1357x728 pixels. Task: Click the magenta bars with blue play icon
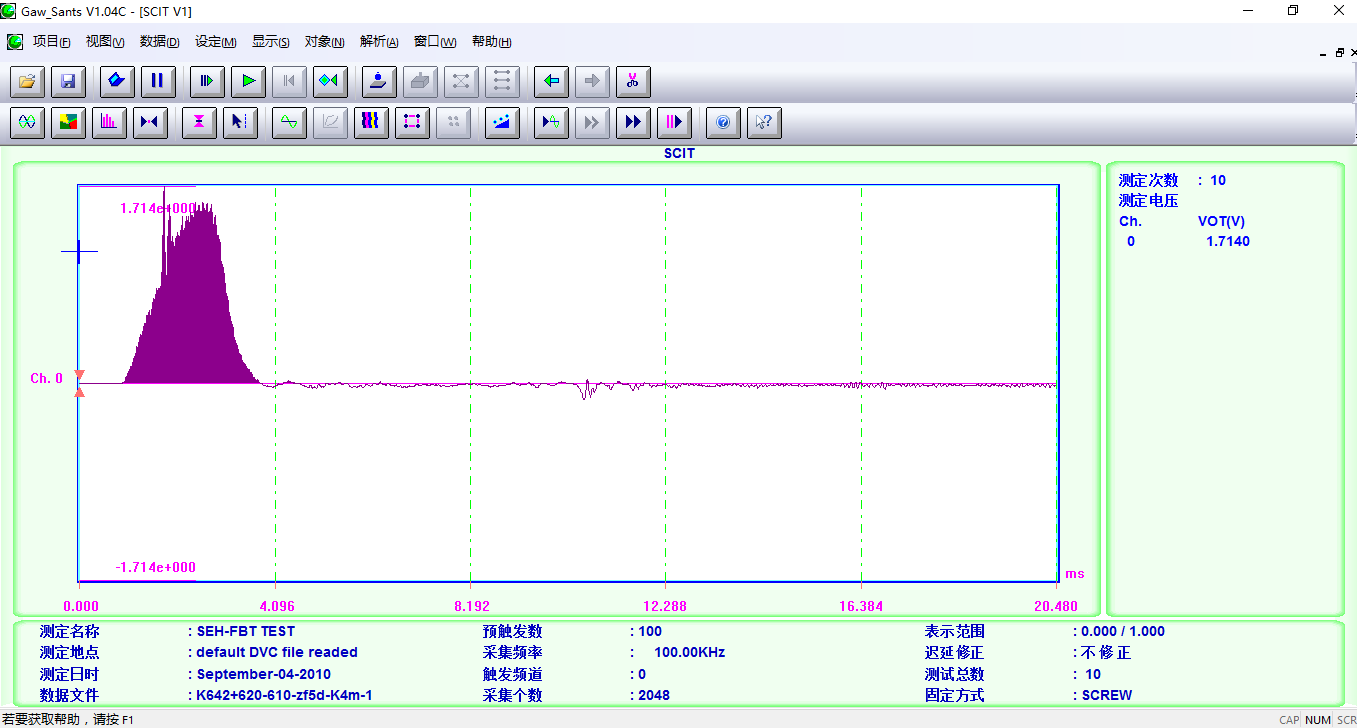[674, 122]
